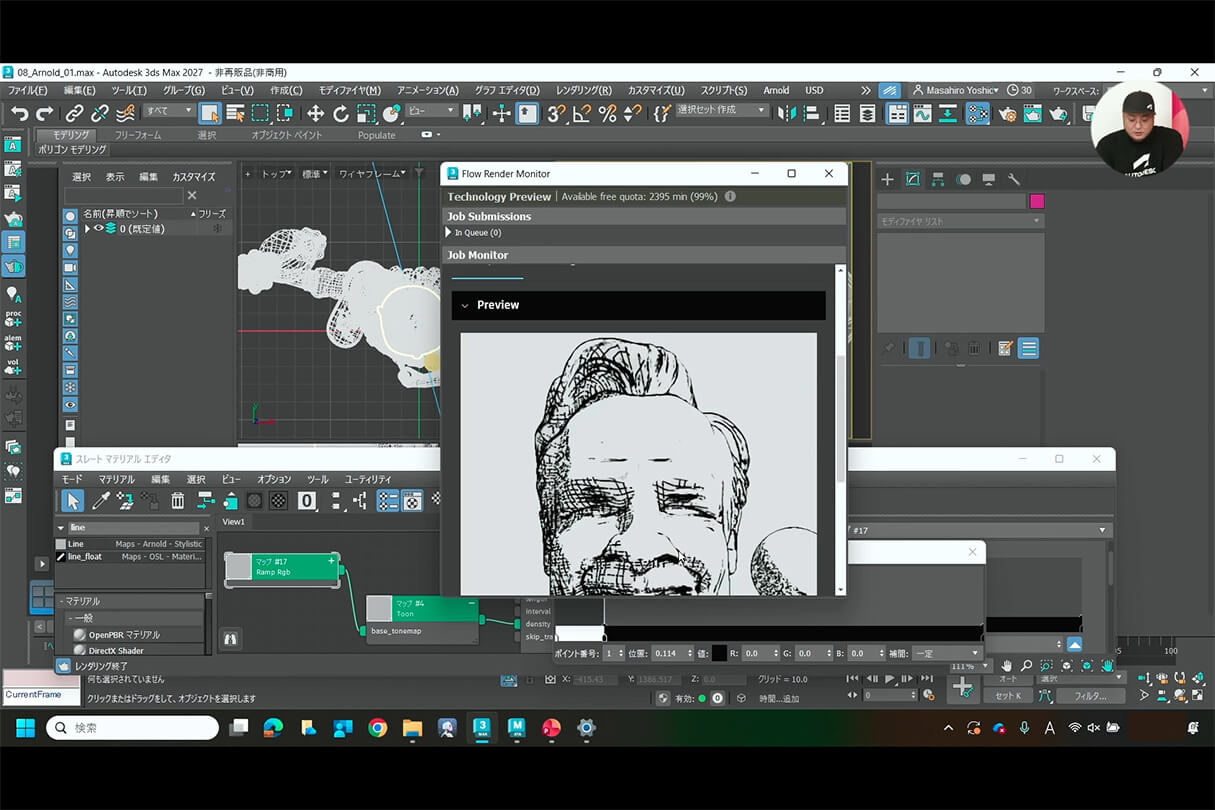Expand the In Queue (0) list
Screen dimensions: 1215x810
(449, 232)
